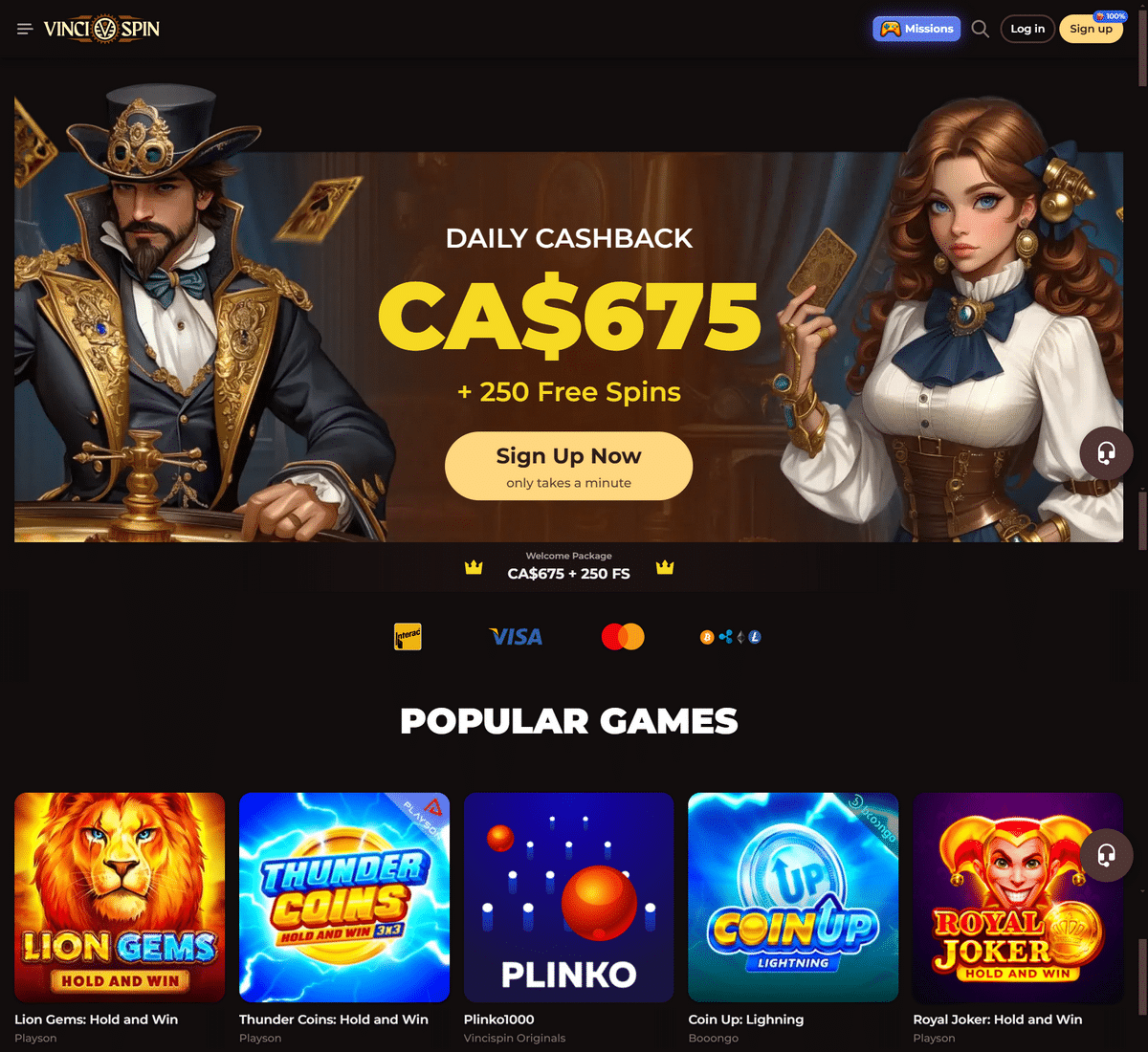Viewport: 1148px width, 1052px height.
Task: Open Thunder Coins Hold and Win thumbnail
Action: click(x=344, y=897)
